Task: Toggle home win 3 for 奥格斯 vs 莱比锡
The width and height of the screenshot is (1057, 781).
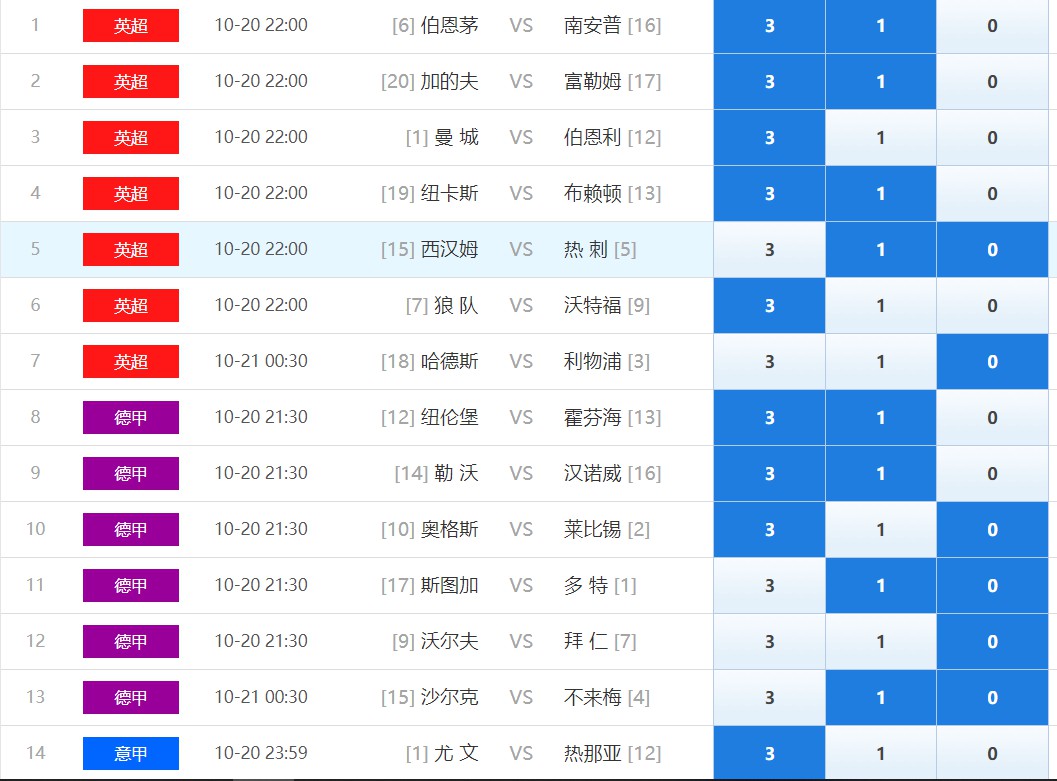Action: pyautogui.click(x=769, y=529)
